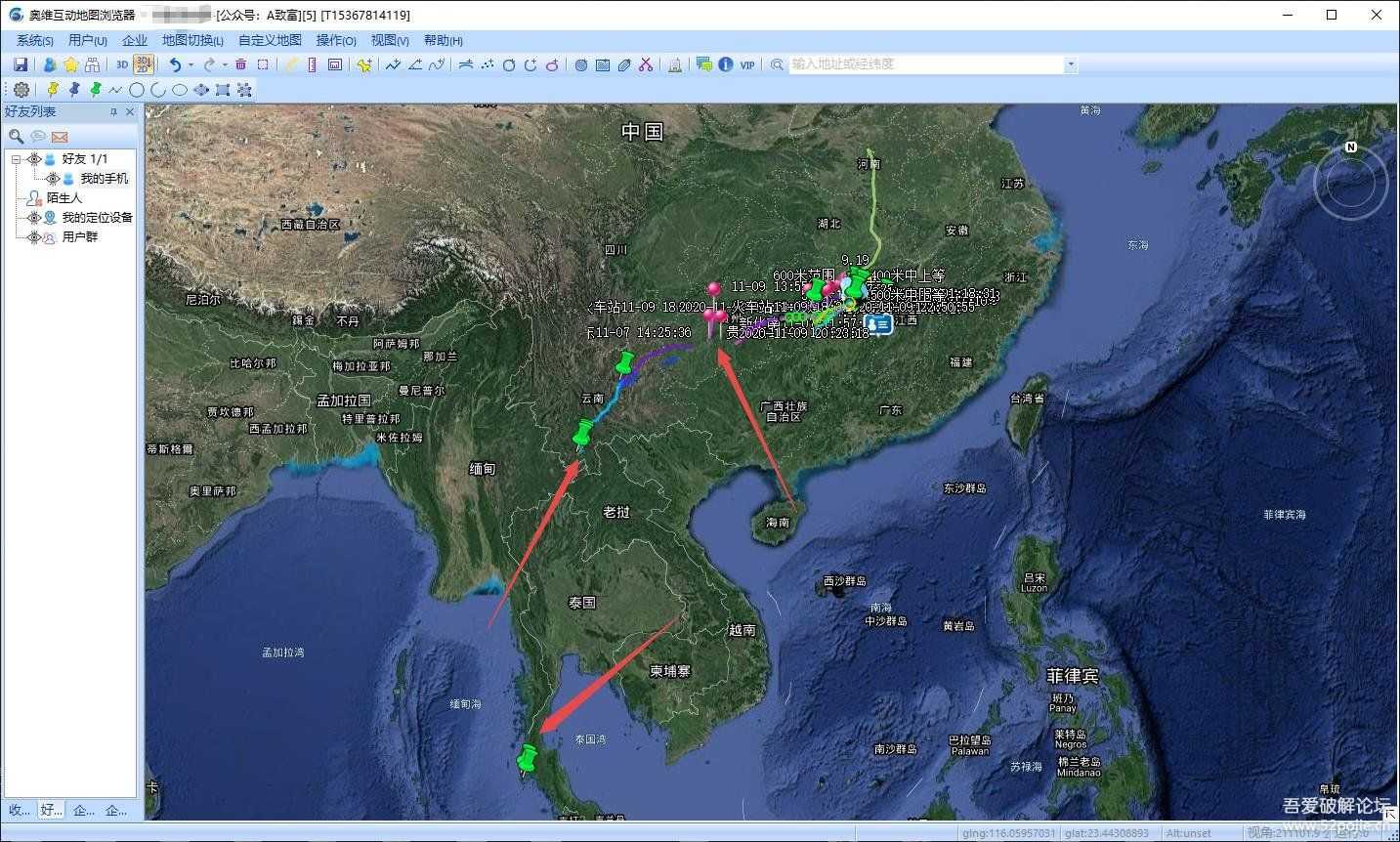The height and width of the screenshot is (842, 1400).
Task: Click the Save icon on the toolbar
Action: [20, 64]
